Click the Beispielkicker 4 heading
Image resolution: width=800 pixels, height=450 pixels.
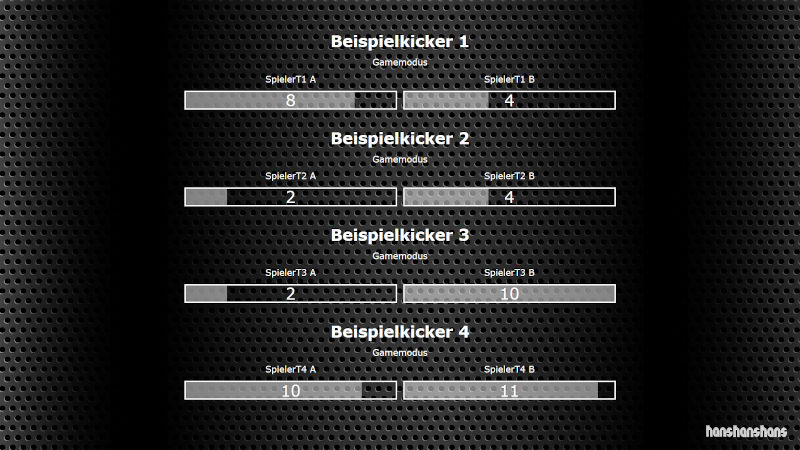pos(399,332)
